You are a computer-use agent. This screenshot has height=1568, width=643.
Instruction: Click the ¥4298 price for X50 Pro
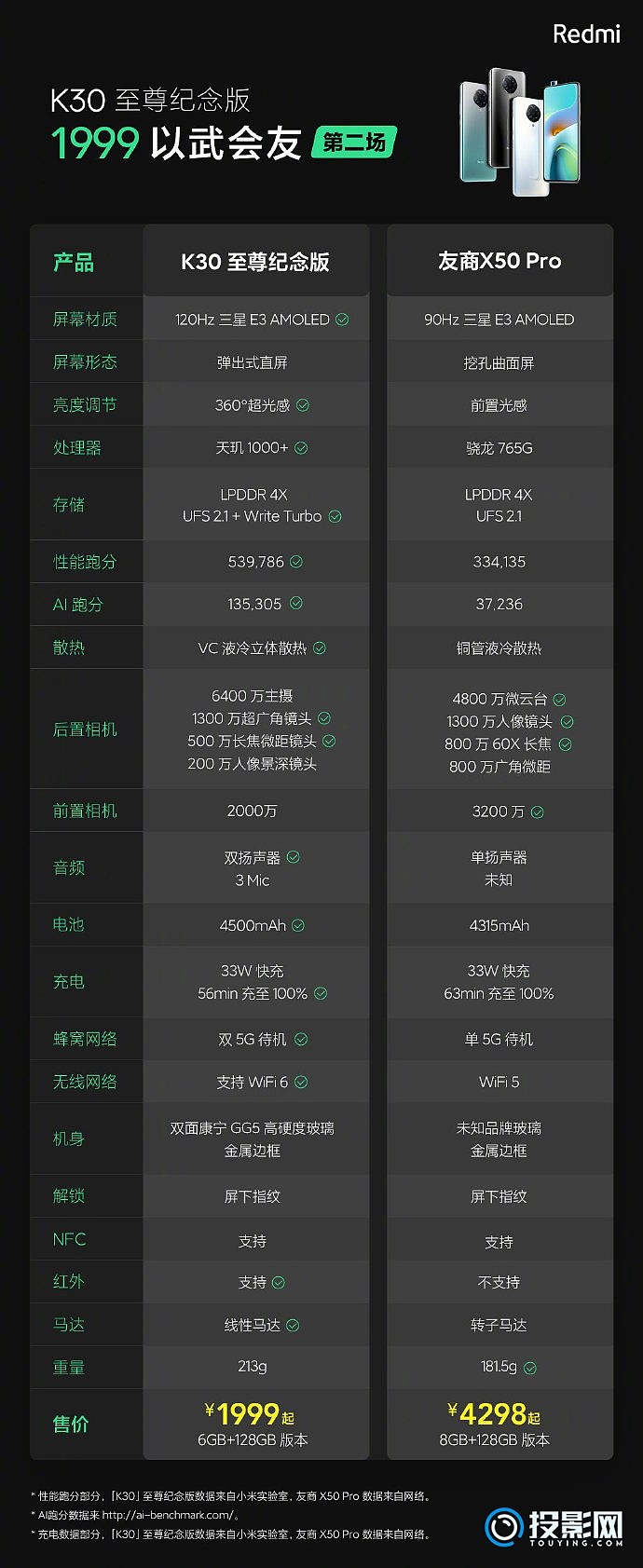494,1414
